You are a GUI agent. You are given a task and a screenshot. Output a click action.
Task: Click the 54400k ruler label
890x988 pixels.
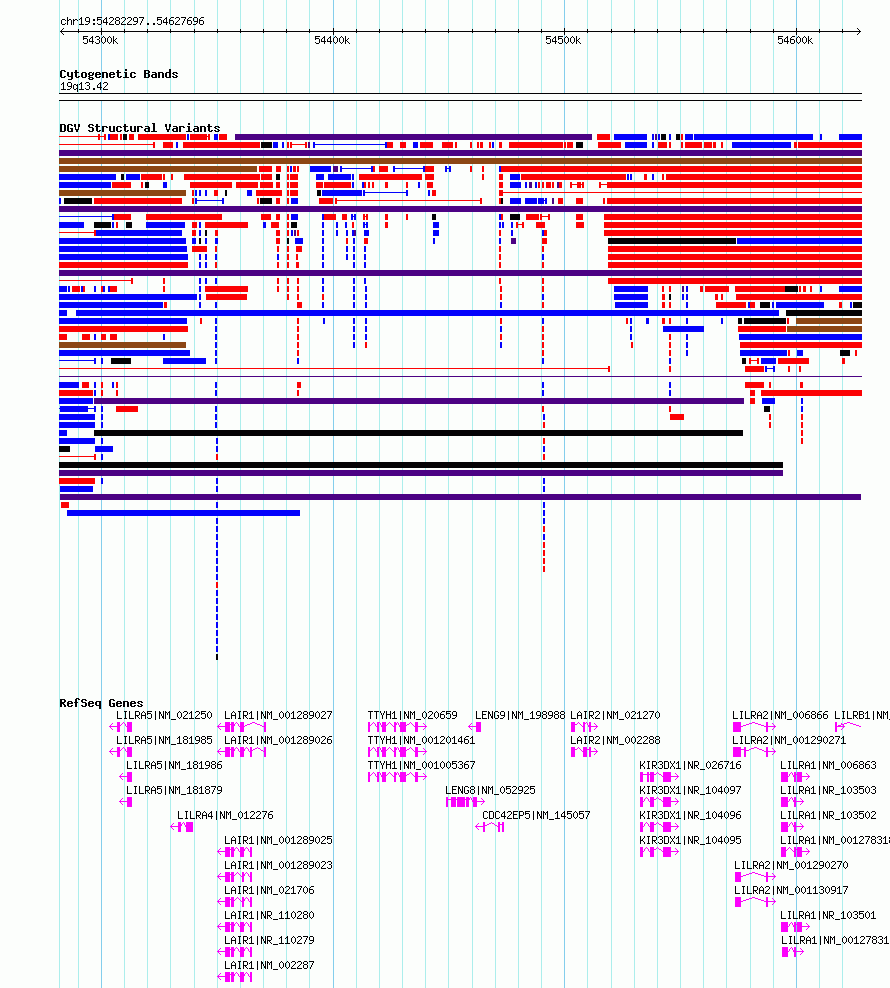click(332, 40)
